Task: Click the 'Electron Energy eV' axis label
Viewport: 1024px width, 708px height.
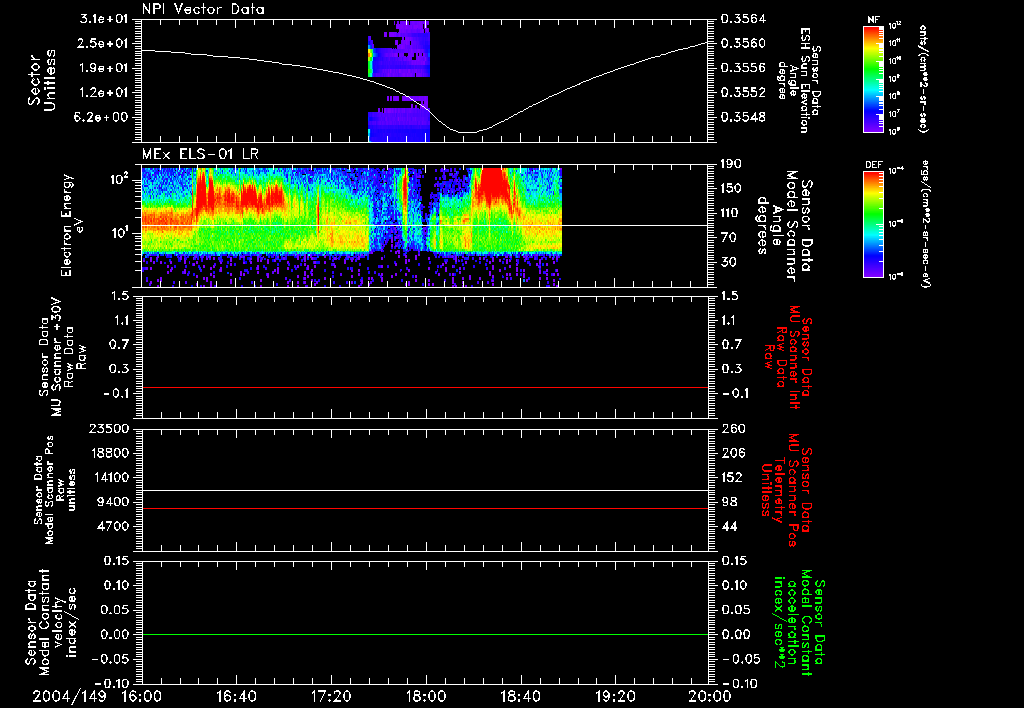Action: coord(72,225)
